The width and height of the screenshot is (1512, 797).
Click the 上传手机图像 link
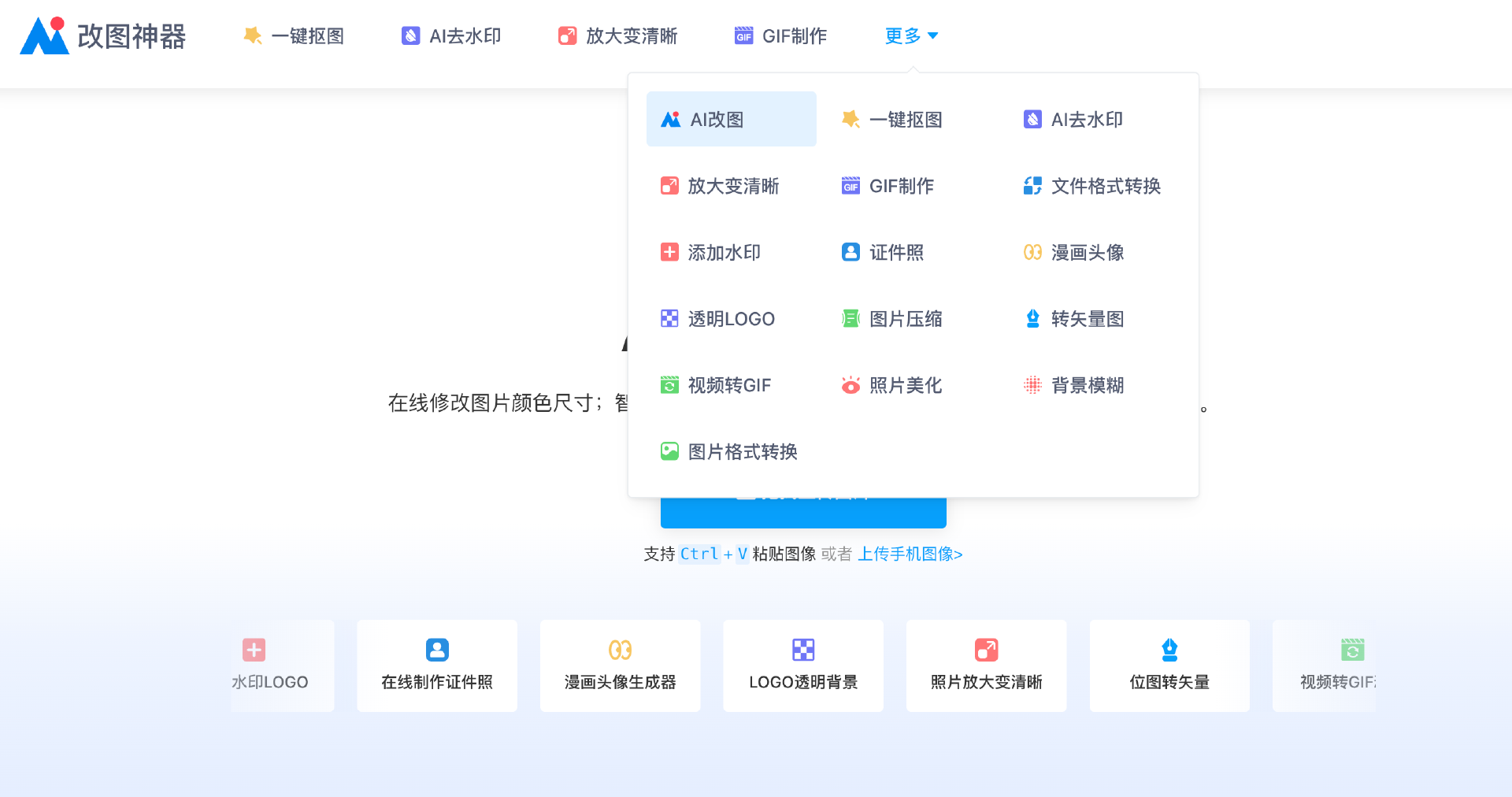click(x=910, y=554)
